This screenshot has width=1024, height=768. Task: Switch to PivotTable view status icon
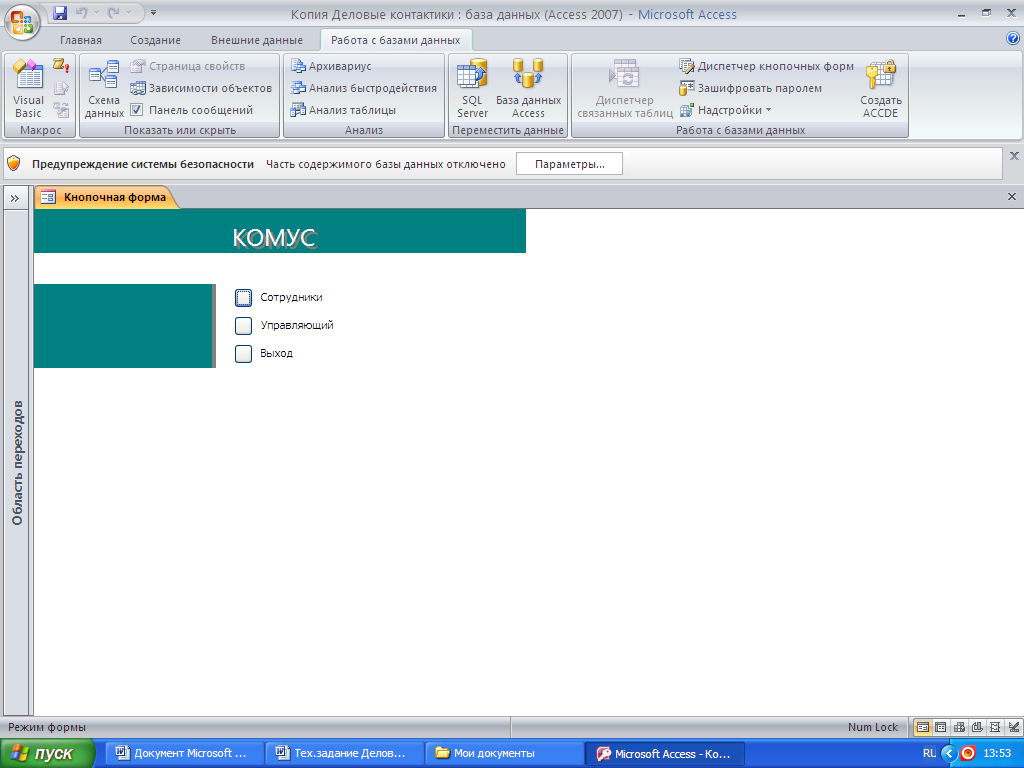coord(959,727)
